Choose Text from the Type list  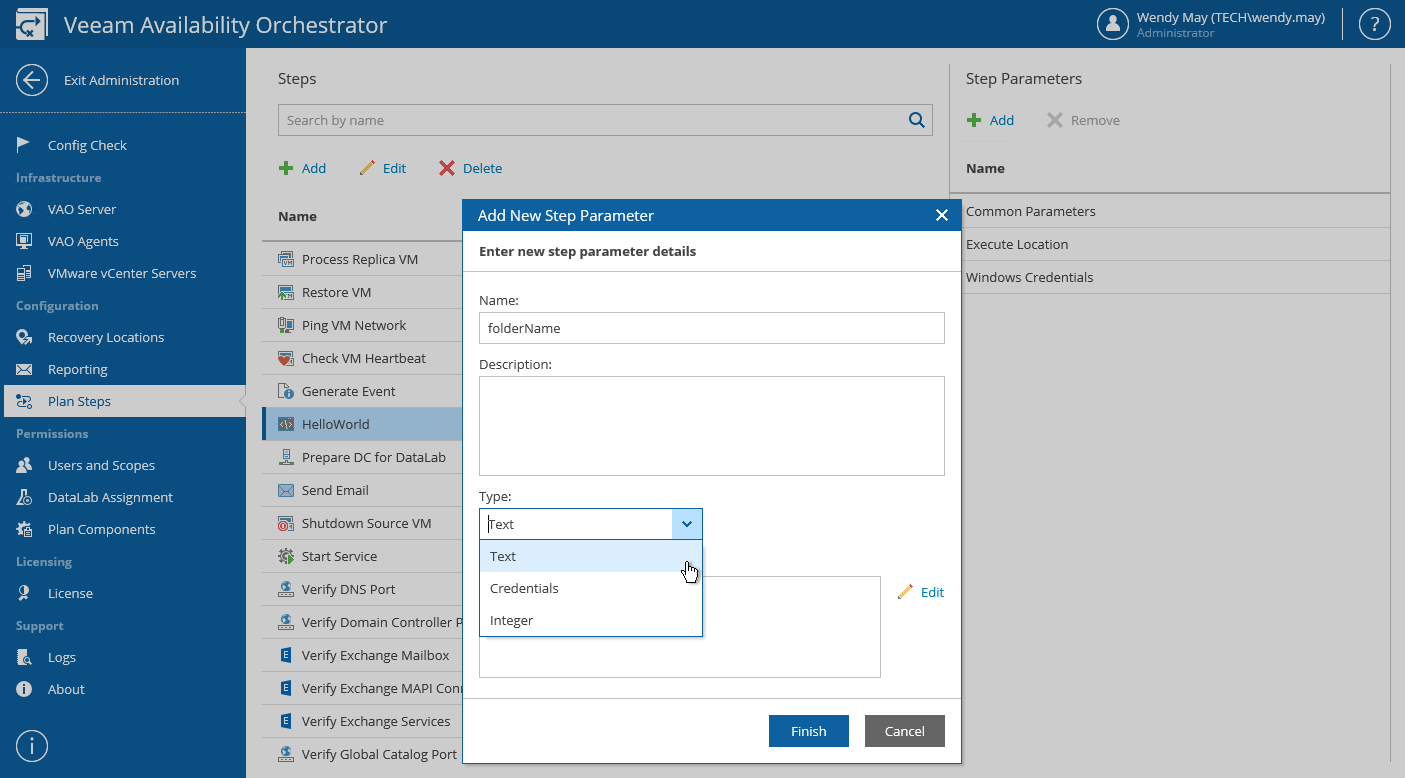click(591, 556)
